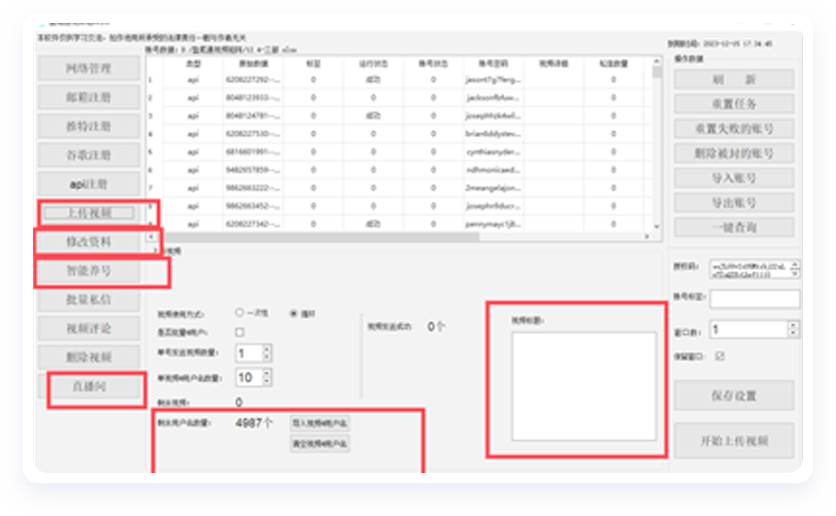The width and height of the screenshot is (836, 516).
Task: Click 导入账号 to import accounts
Action: pyautogui.click(x=734, y=178)
